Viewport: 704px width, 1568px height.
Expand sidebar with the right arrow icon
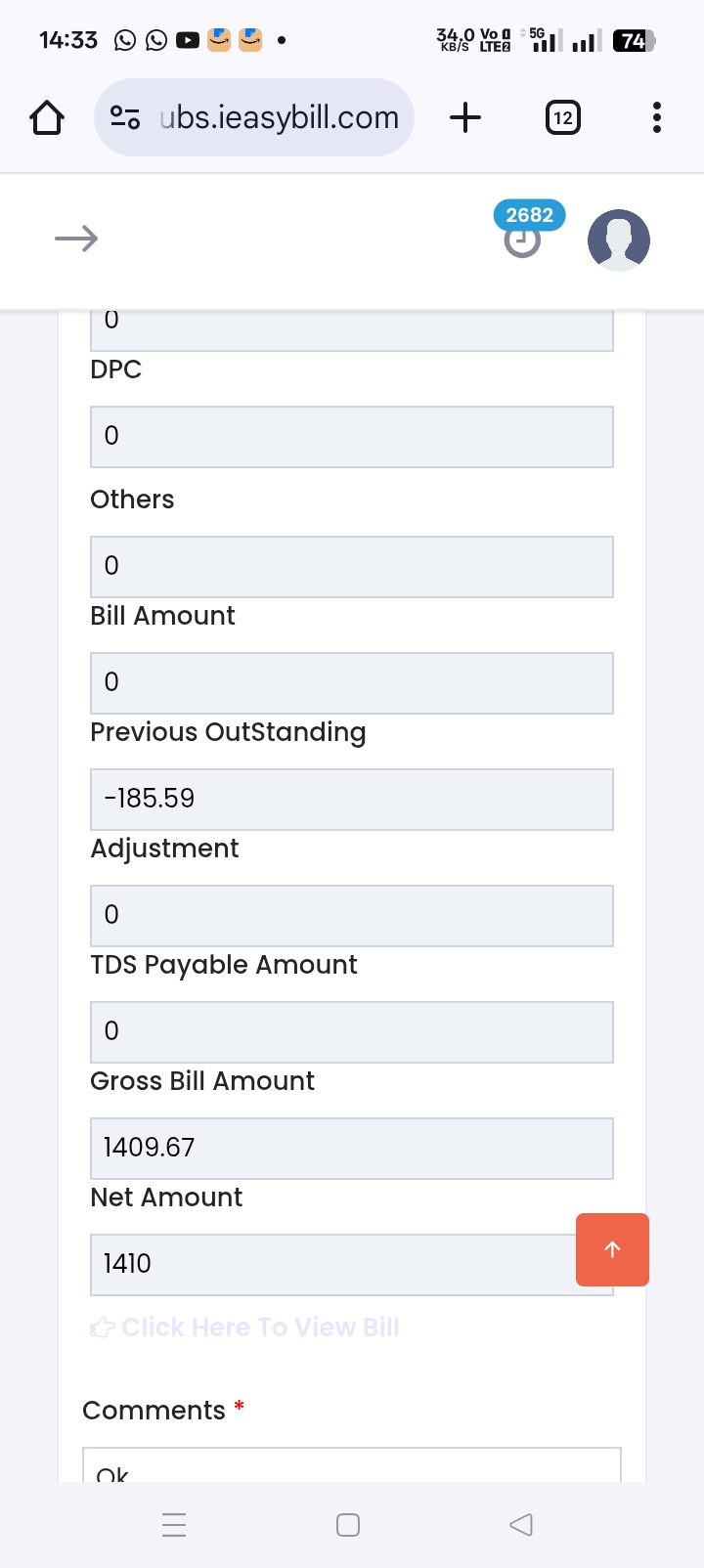pyautogui.click(x=76, y=239)
